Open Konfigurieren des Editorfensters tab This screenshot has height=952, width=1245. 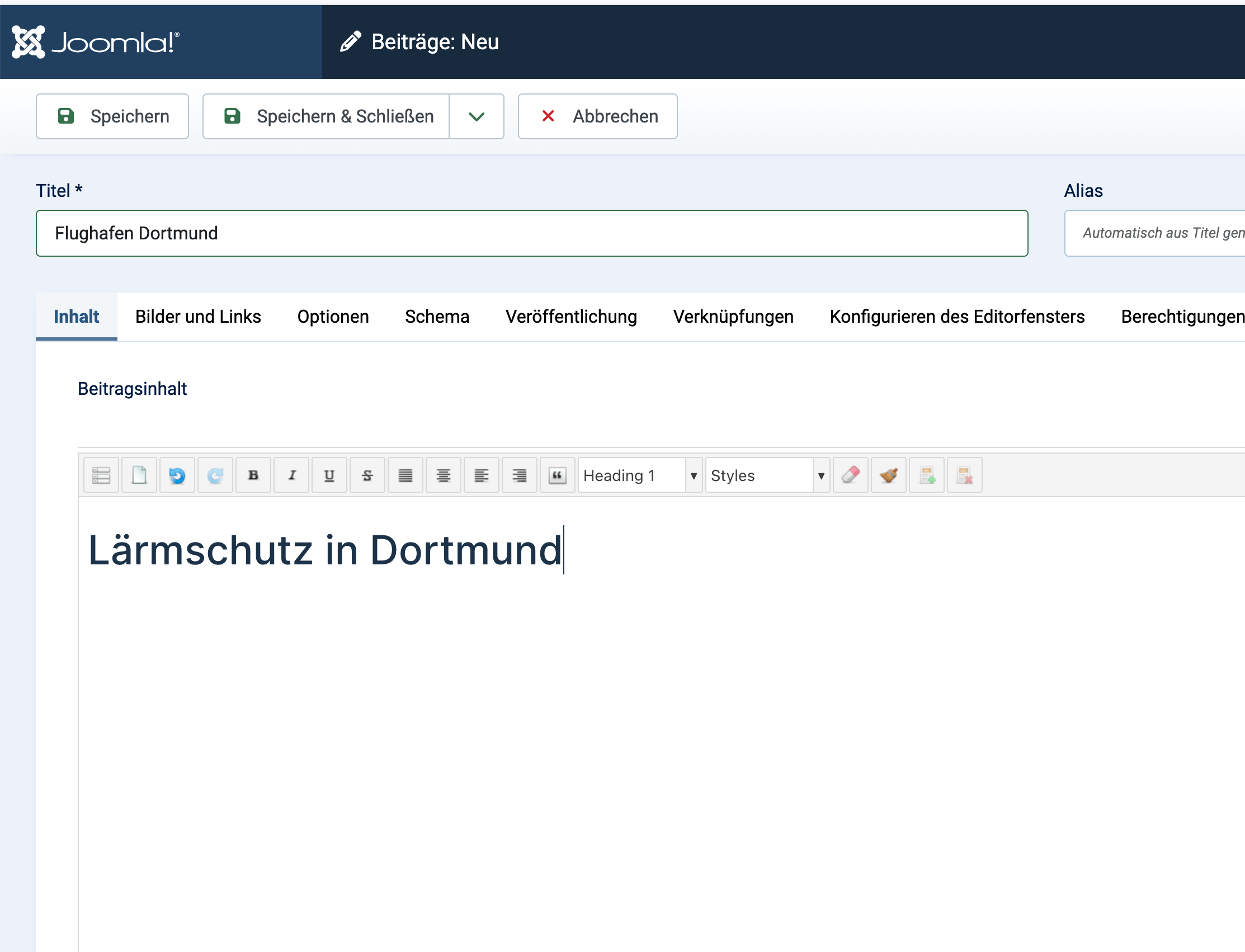click(957, 316)
